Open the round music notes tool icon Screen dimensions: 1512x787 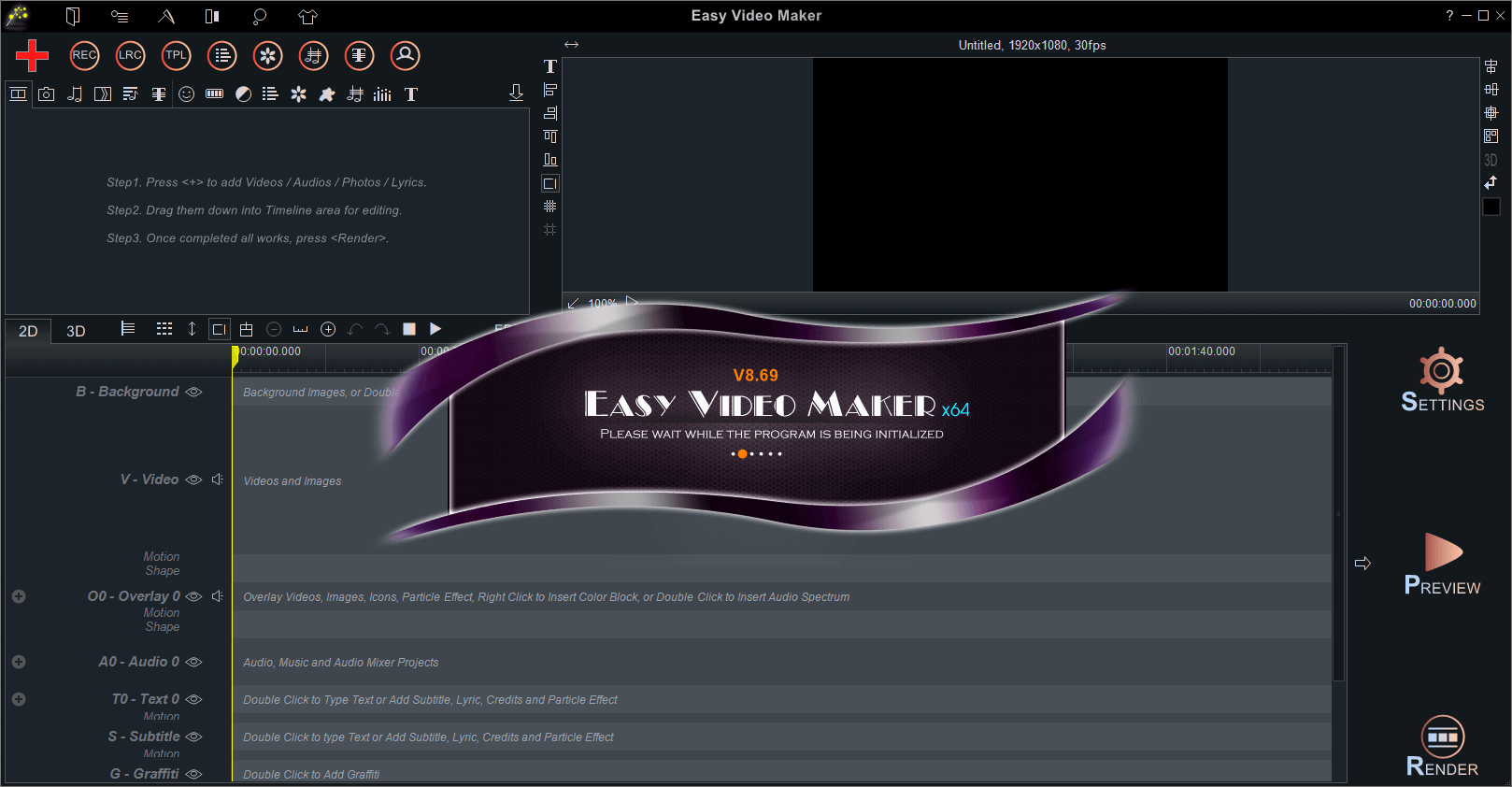click(313, 55)
